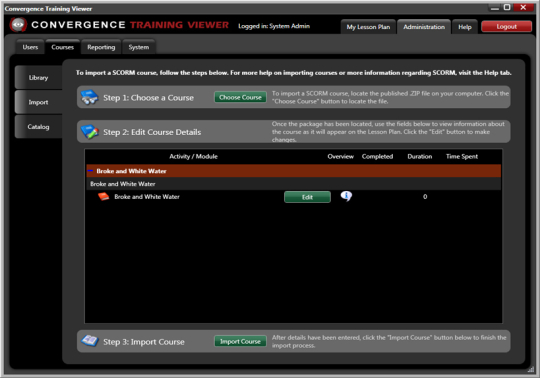The width and height of the screenshot is (540, 378).
Task: Click the Step 2: Edit Course Details heading
Action: pyautogui.click(x=152, y=132)
